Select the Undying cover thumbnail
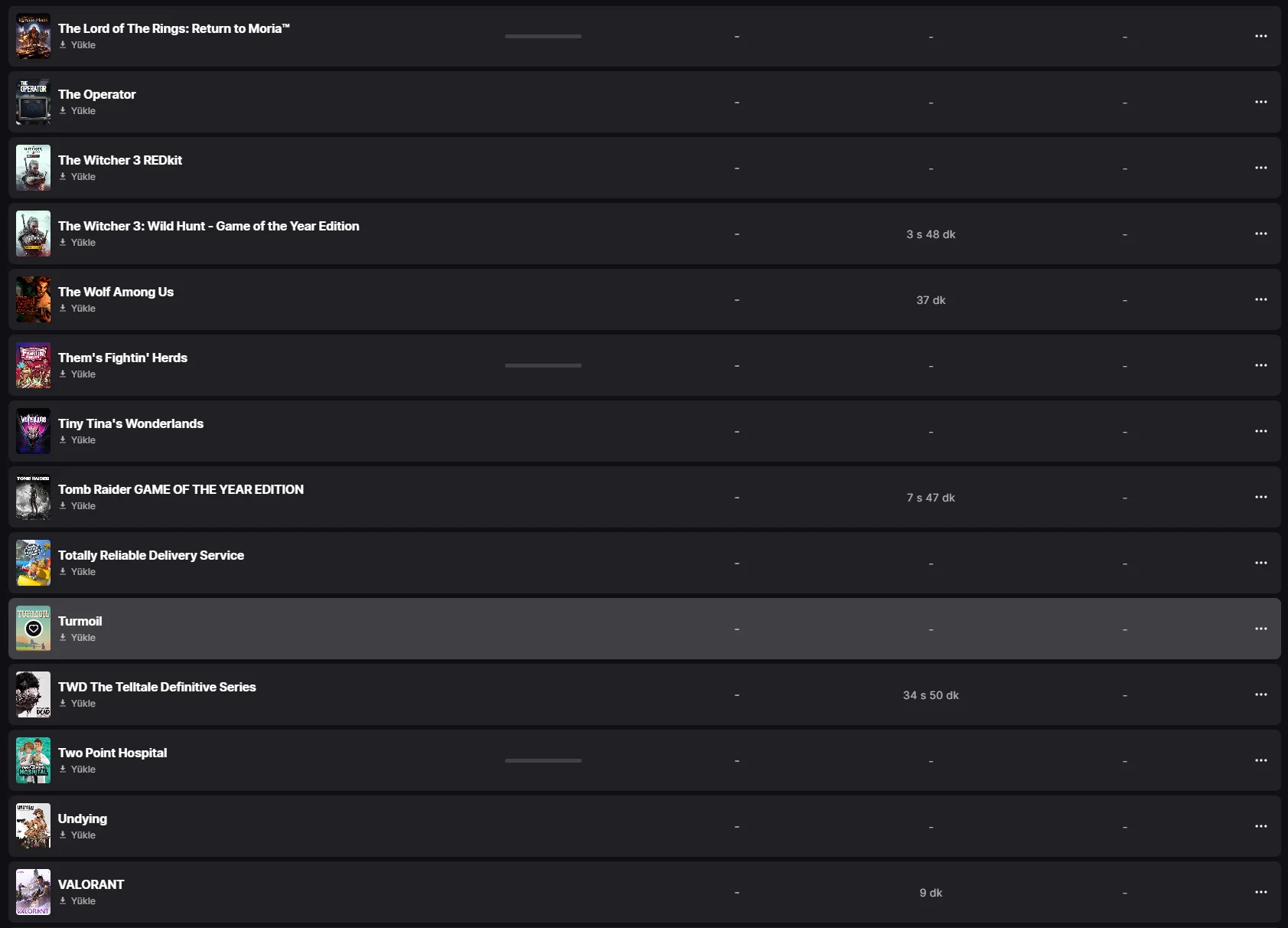Screen dimensions: 1288x928 34,826
